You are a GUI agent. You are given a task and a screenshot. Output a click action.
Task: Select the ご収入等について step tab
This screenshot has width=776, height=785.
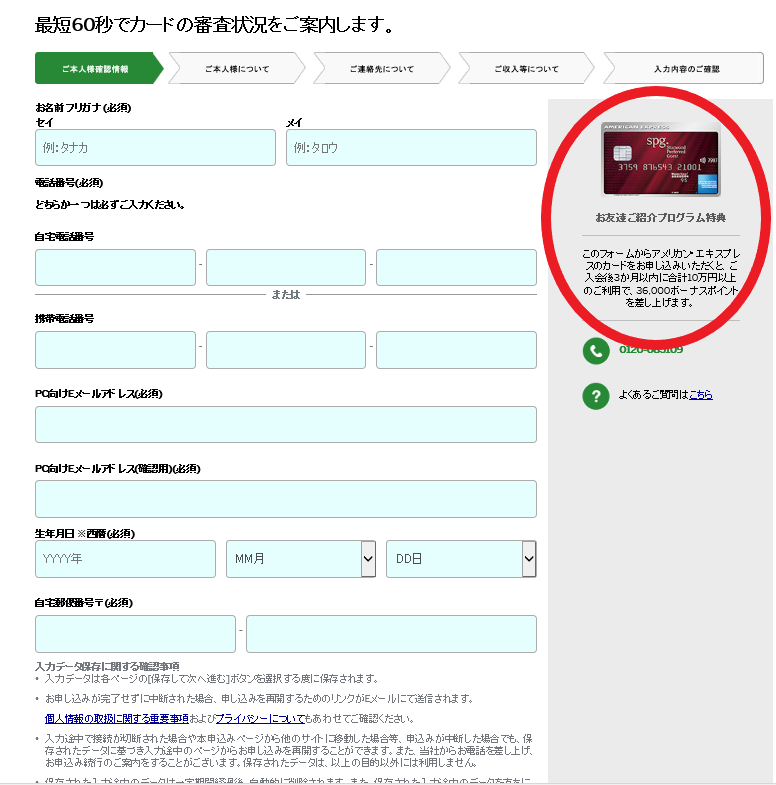pyautogui.click(x=526, y=68)
